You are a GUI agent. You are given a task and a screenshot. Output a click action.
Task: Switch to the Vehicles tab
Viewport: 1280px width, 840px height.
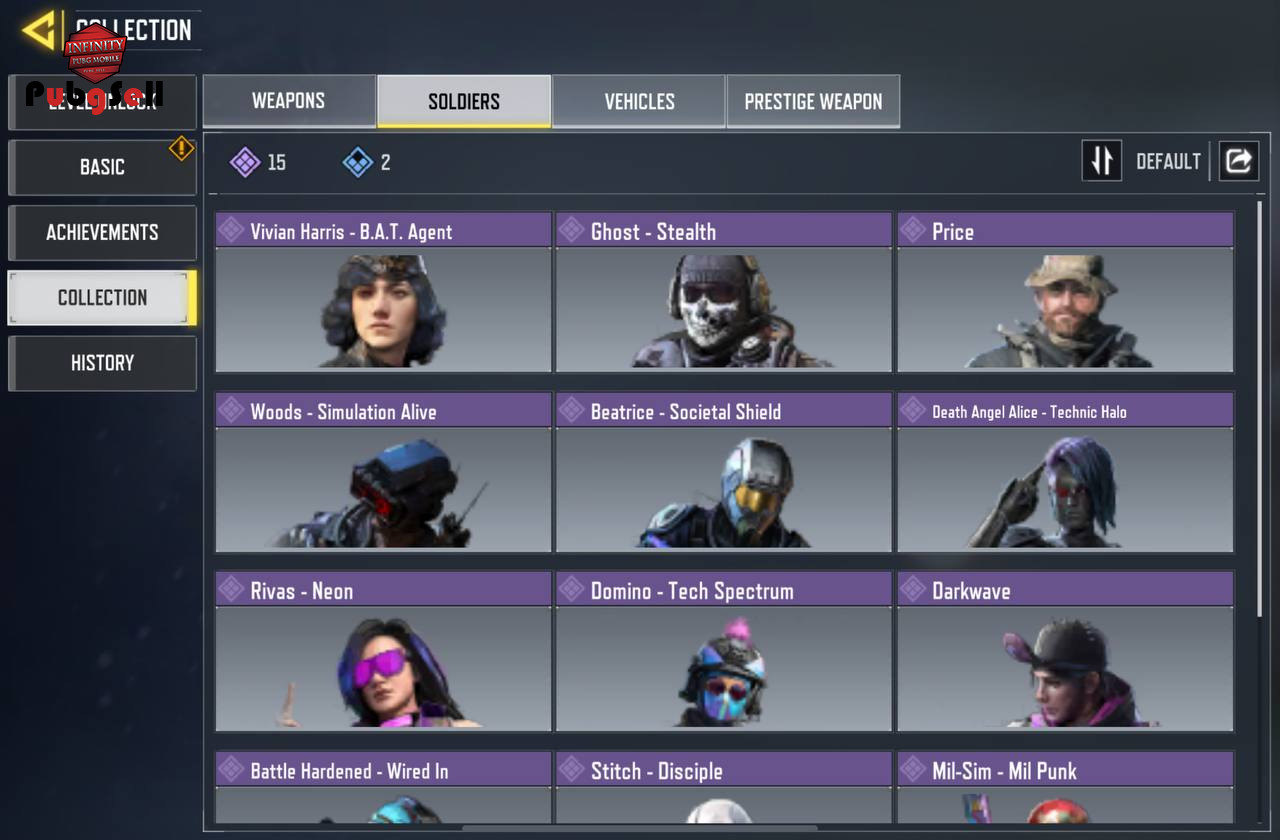click(x=639, y=101)
